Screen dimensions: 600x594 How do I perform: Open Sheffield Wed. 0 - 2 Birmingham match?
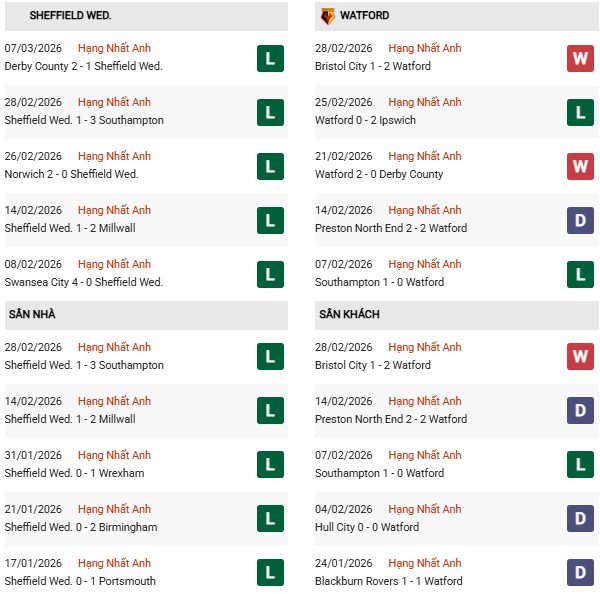pos(80,527)
